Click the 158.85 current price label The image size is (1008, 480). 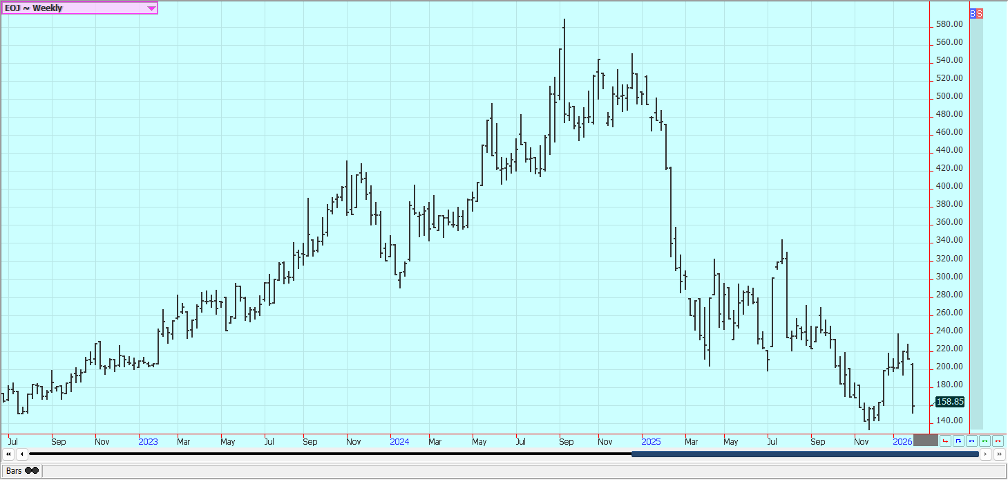951,402
